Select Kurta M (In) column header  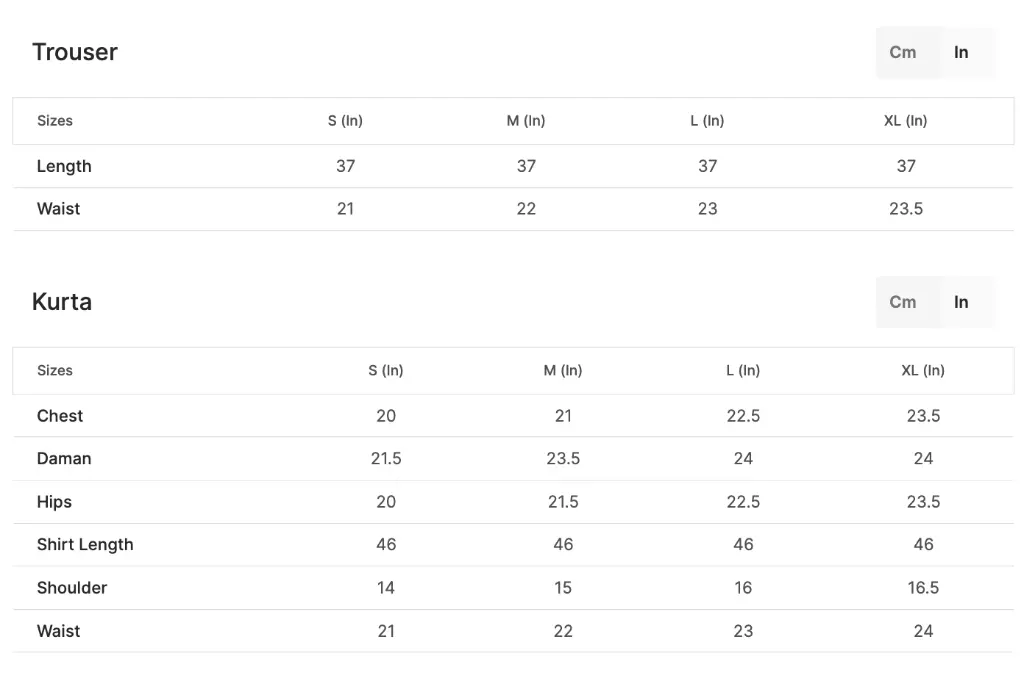coord(563,371)
